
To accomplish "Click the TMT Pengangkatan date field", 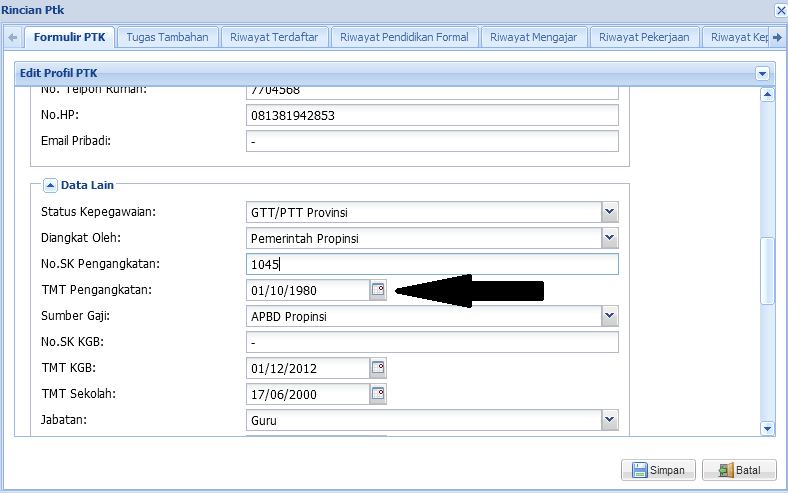I will coord(308,290).
